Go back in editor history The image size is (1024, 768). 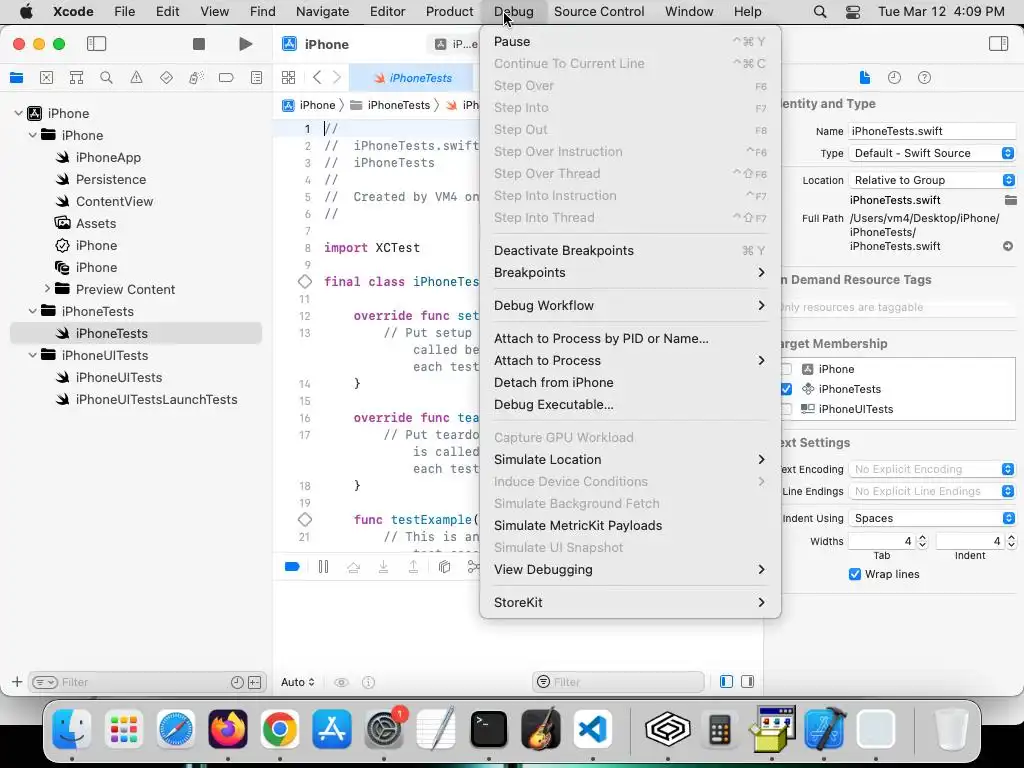point(317,78)
